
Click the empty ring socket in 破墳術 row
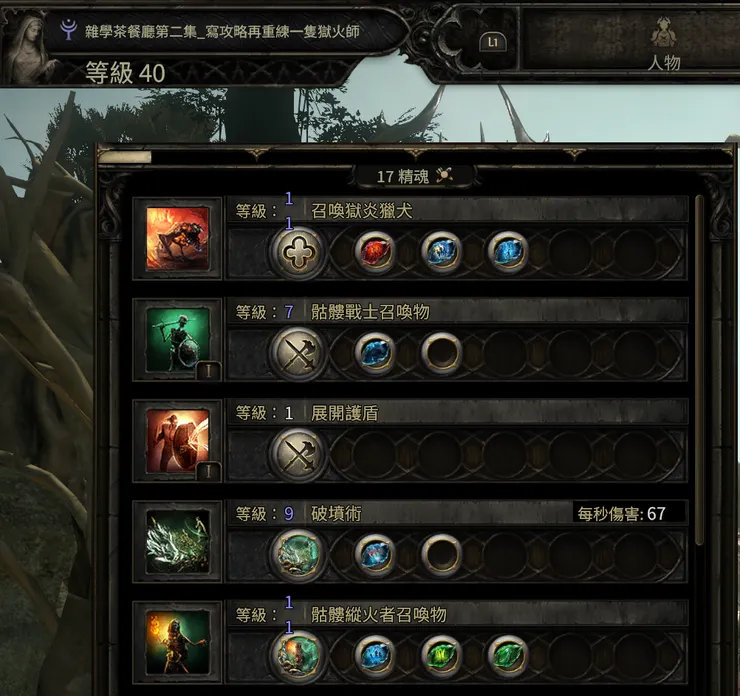tap(441, 554)
